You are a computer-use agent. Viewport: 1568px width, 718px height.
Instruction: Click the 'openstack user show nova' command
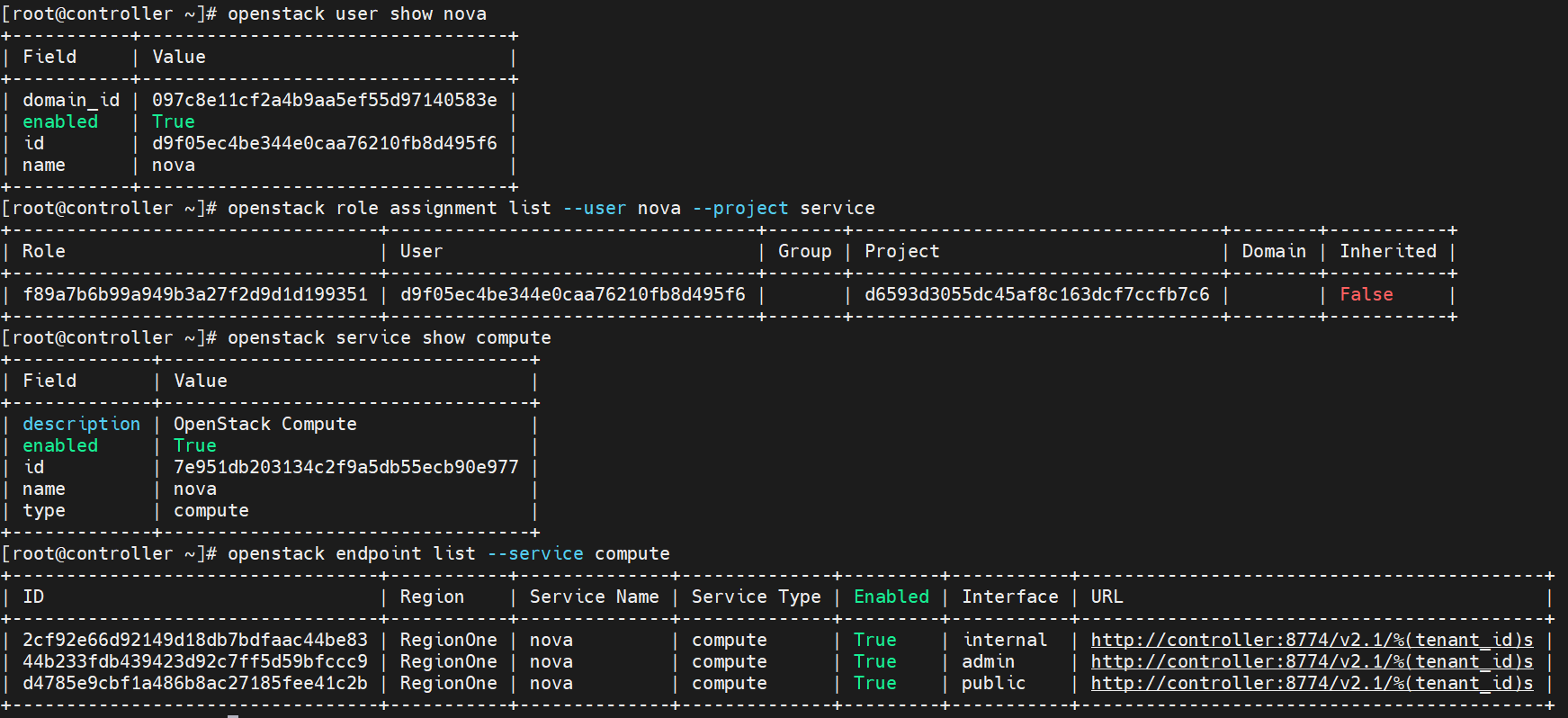click(357, 13)
